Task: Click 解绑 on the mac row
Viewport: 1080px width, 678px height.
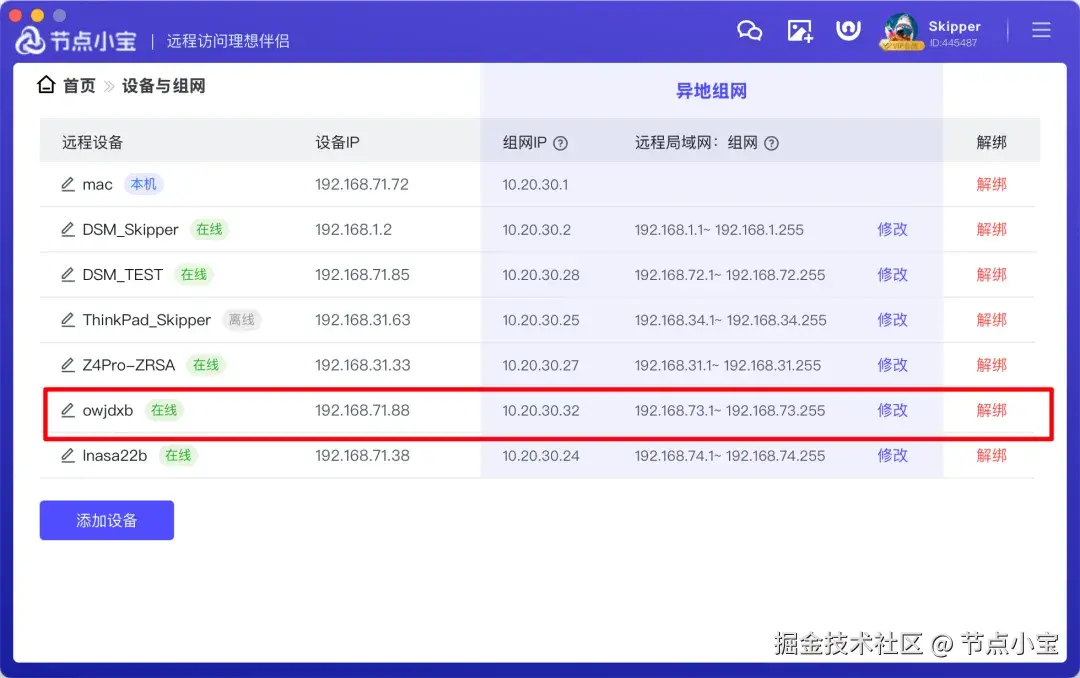Action: [991, 184]
